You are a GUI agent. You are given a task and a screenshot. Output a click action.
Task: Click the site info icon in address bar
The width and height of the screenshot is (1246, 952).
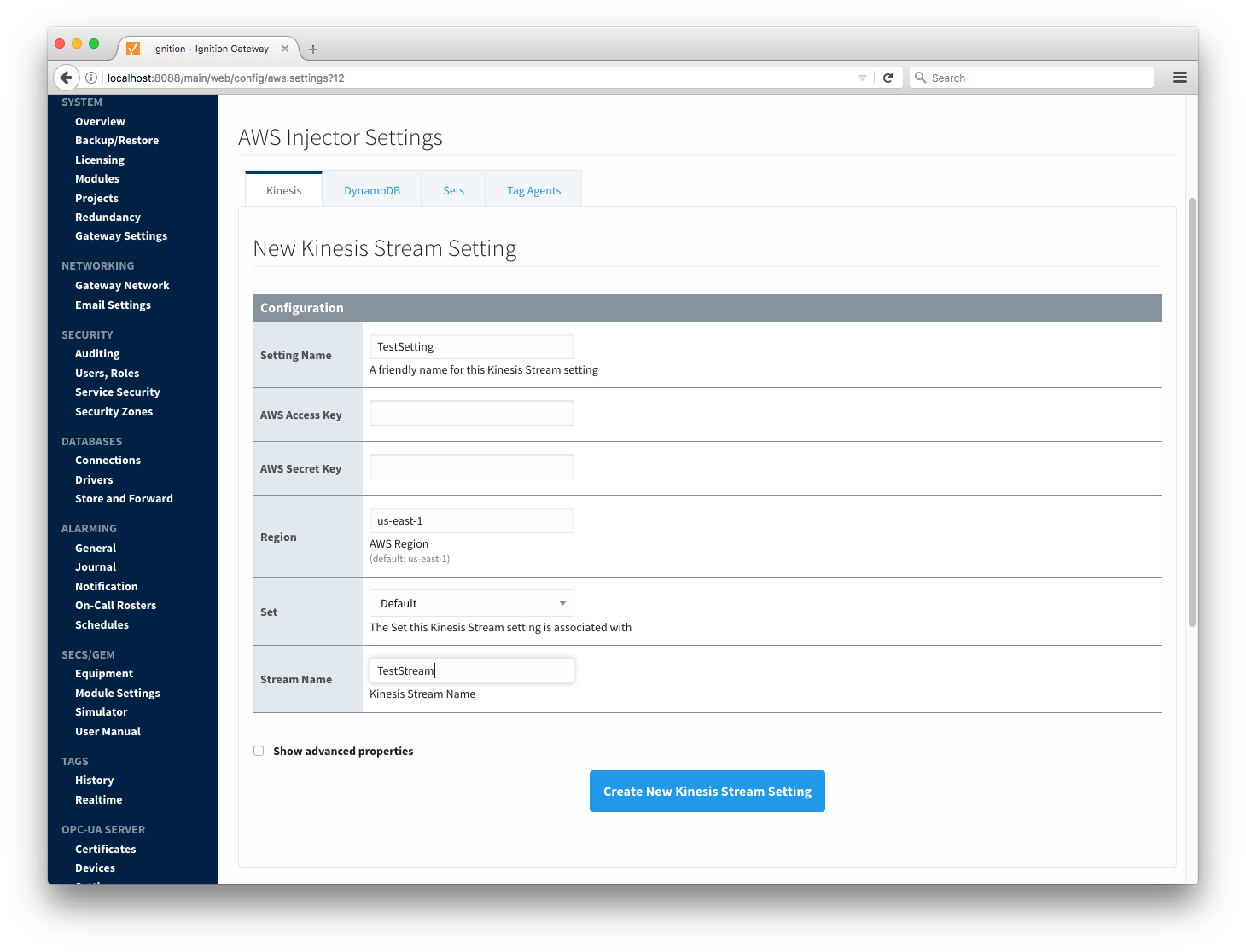(x=91, y=78)
